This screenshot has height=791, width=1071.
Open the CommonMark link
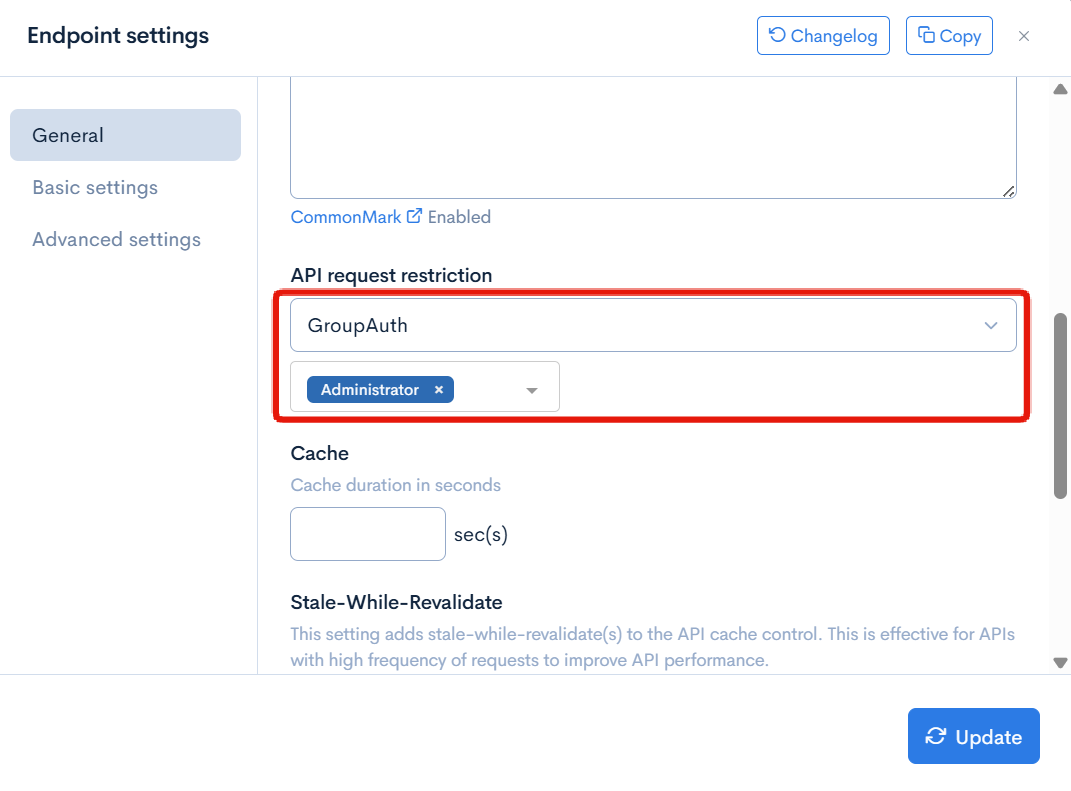coord(346,217)
